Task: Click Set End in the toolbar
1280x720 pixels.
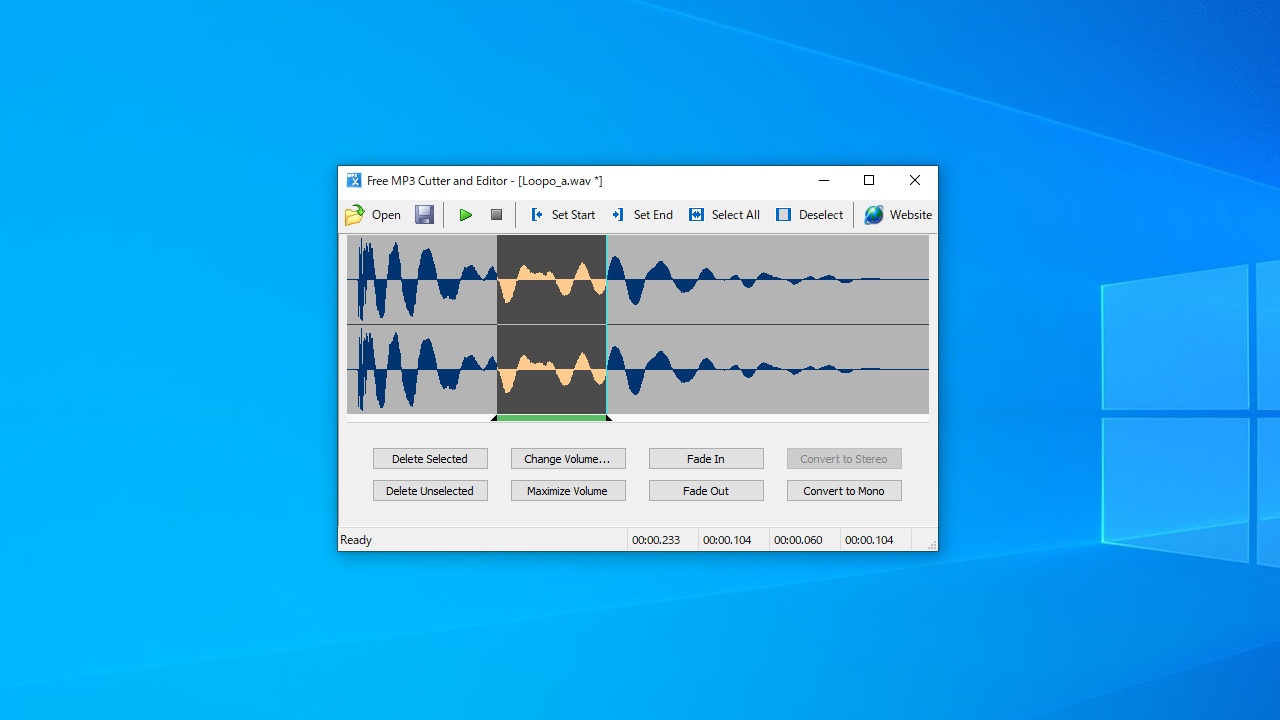Action: point(642,215)
